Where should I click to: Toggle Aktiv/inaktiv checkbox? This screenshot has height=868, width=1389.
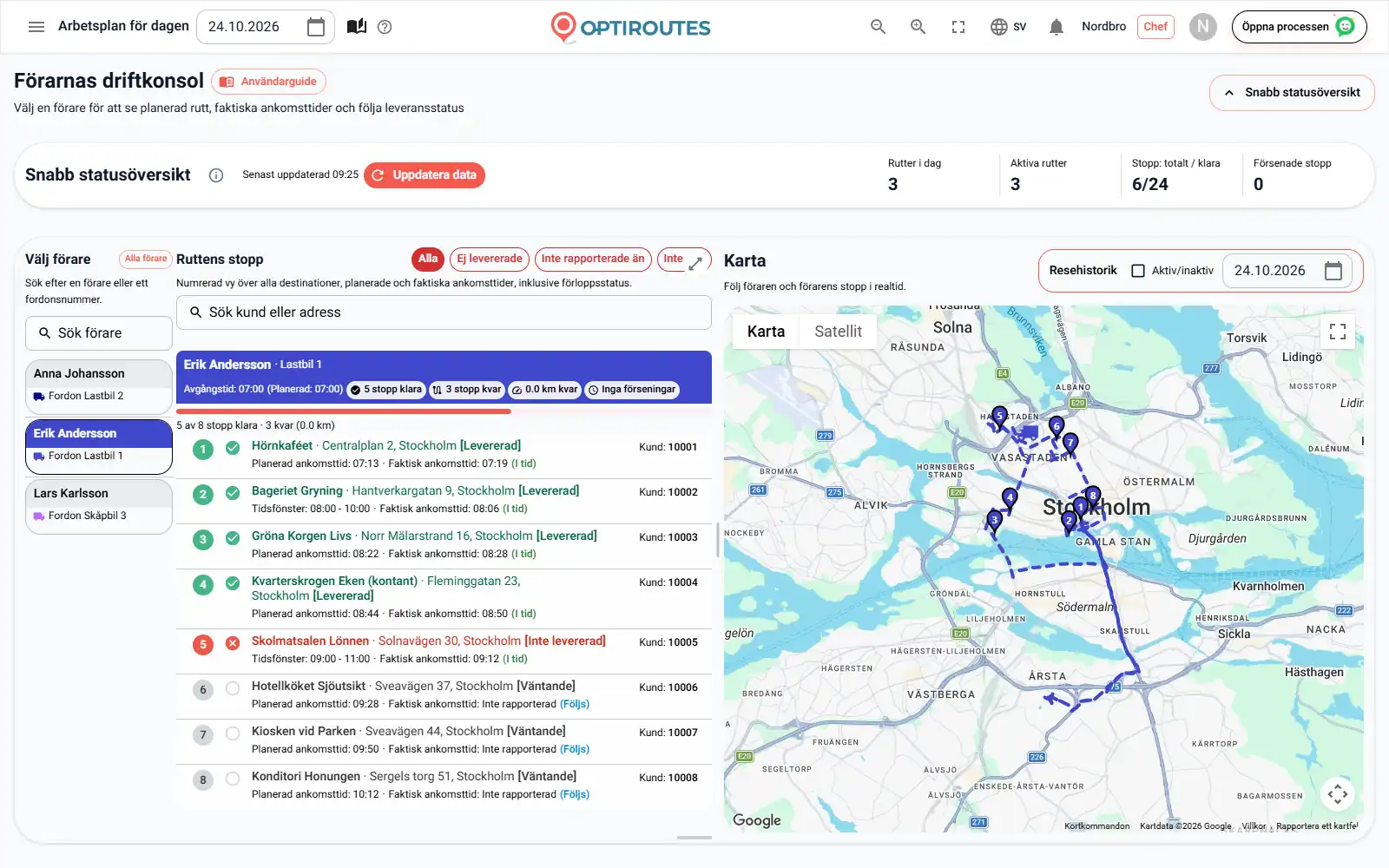tap(1138, 271)
